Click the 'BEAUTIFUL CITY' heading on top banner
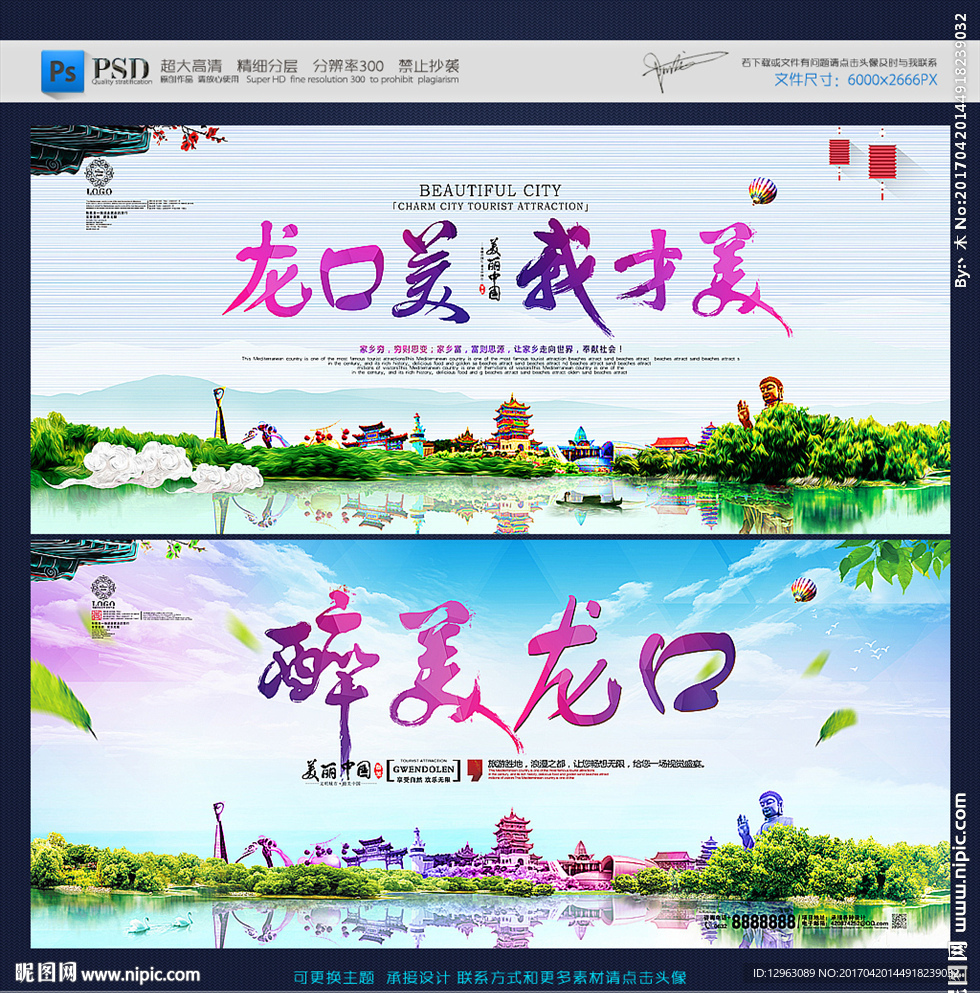This screenshot has width=980, height=993. (x=490, y=190)
